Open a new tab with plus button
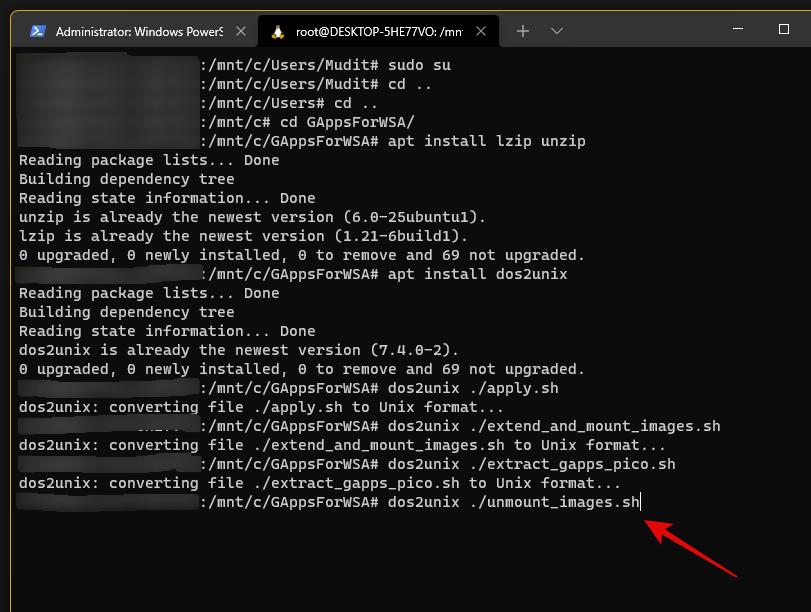This screenshot has width=811, height=612. click(523, 31)
